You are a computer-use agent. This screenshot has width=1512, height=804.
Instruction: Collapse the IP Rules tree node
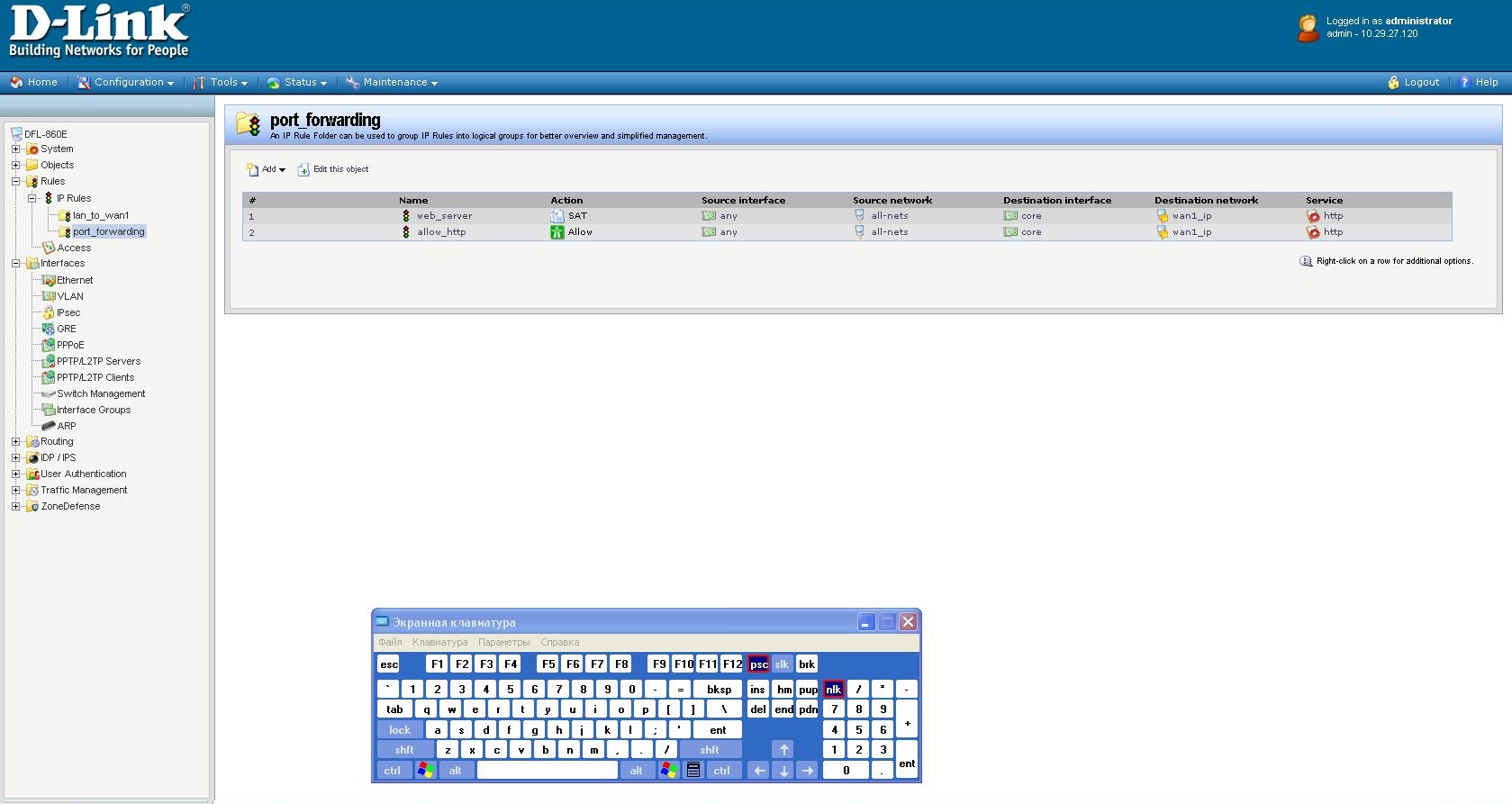coord(32,198)
